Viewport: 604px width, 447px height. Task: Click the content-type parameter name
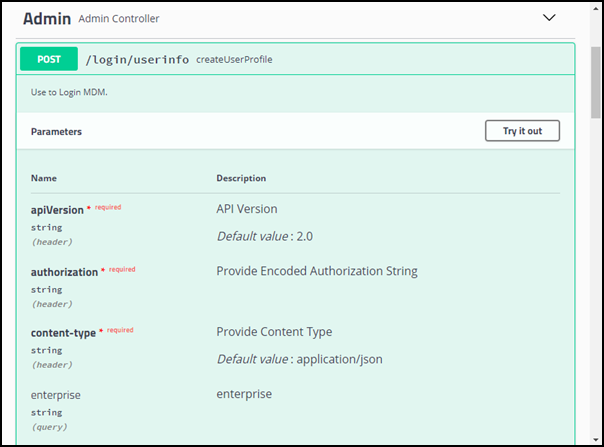click(x=63, y=332)
